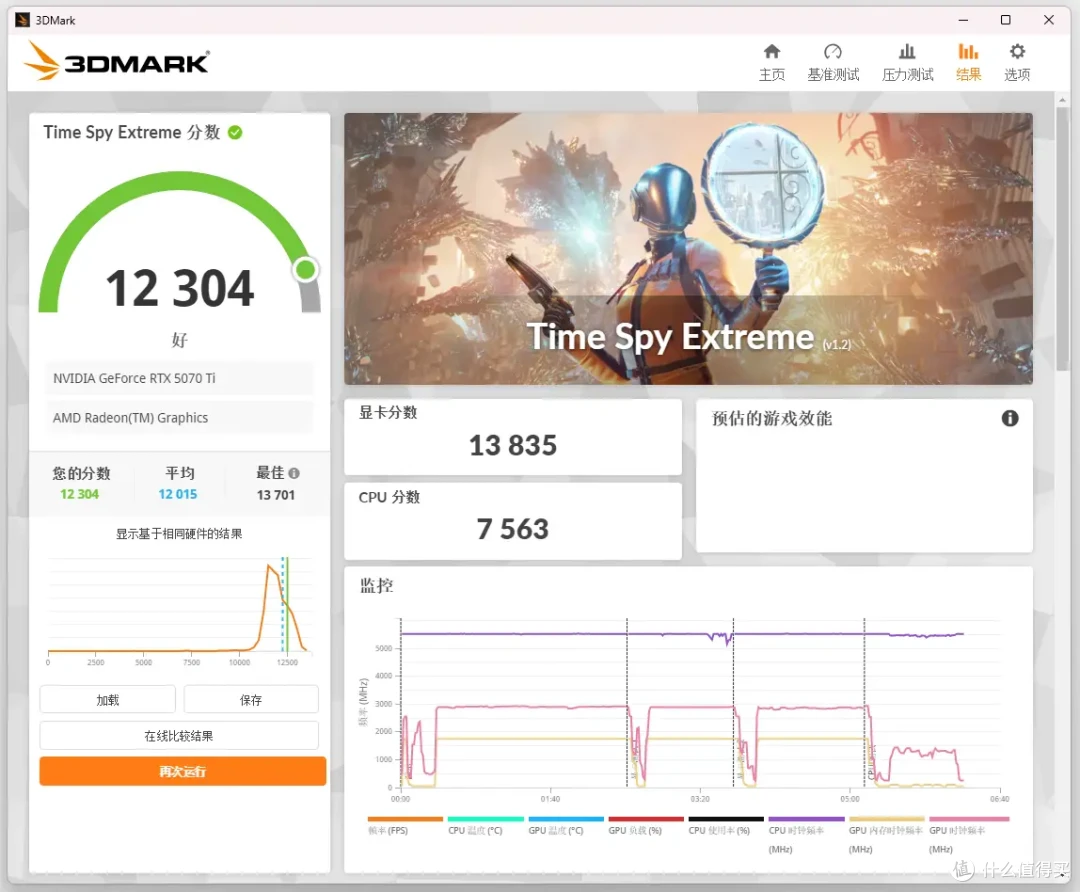Click the Time Spy Extreme 分数 heading

pos(132,132)
